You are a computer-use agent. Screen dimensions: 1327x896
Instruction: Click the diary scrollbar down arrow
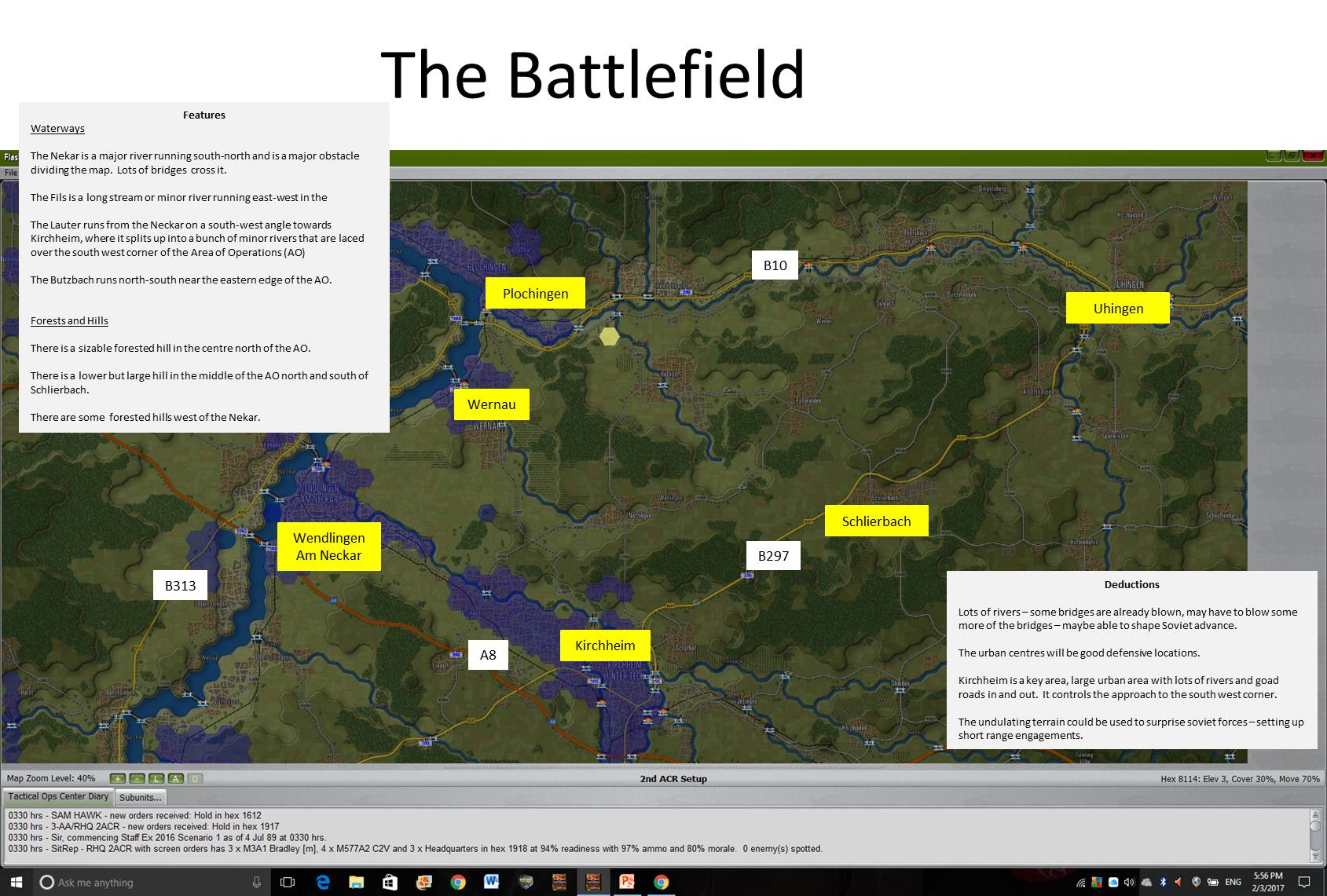tap(1315, 855)
